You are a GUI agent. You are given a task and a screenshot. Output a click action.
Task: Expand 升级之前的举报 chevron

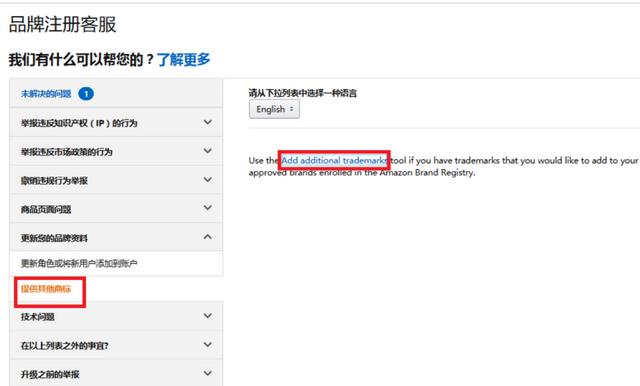pos(208,373)
